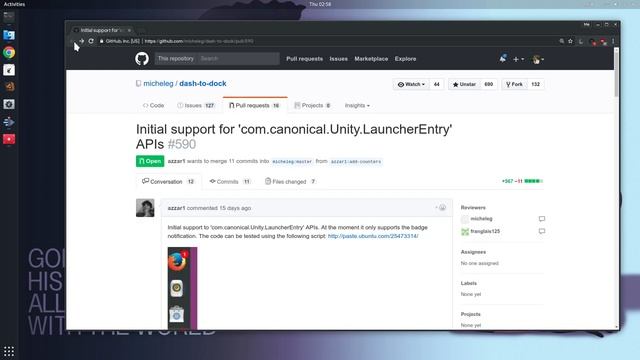This screenshot has height=360, width=640.
Task: Click the browser address bar URL
Action: coord(199,41)
